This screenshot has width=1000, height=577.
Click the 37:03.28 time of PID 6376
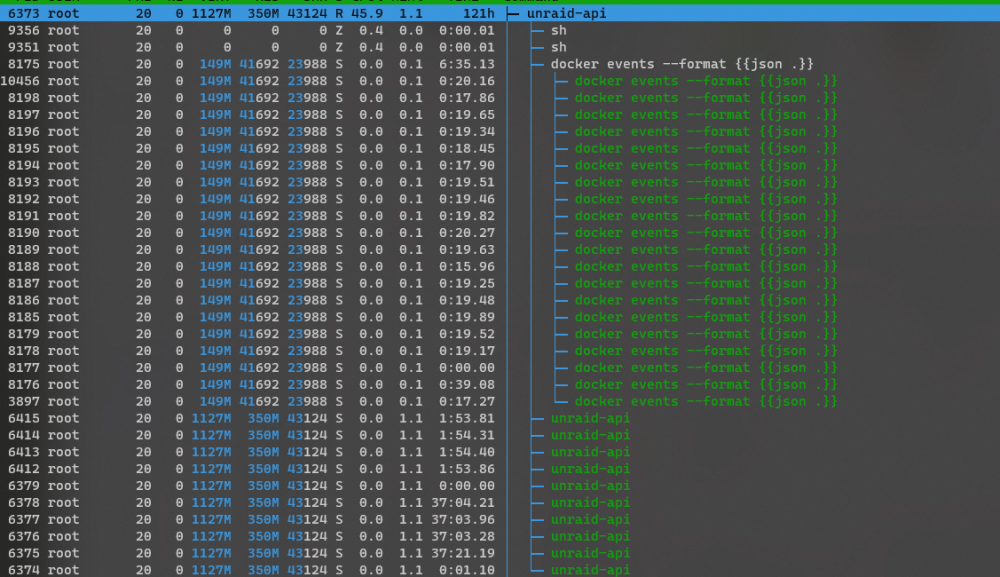pos(462,537)
